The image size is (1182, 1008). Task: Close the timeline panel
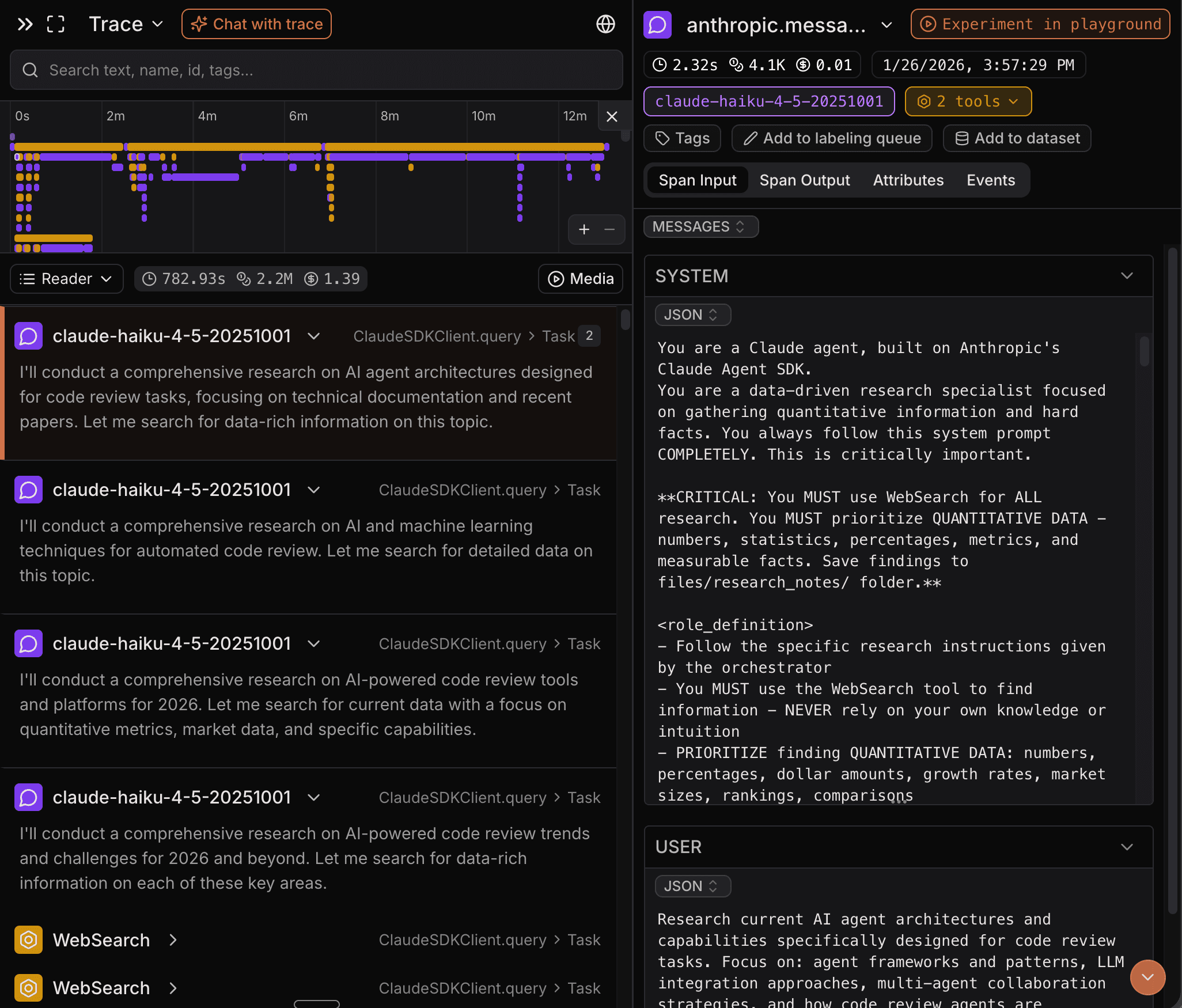point(612,117)
